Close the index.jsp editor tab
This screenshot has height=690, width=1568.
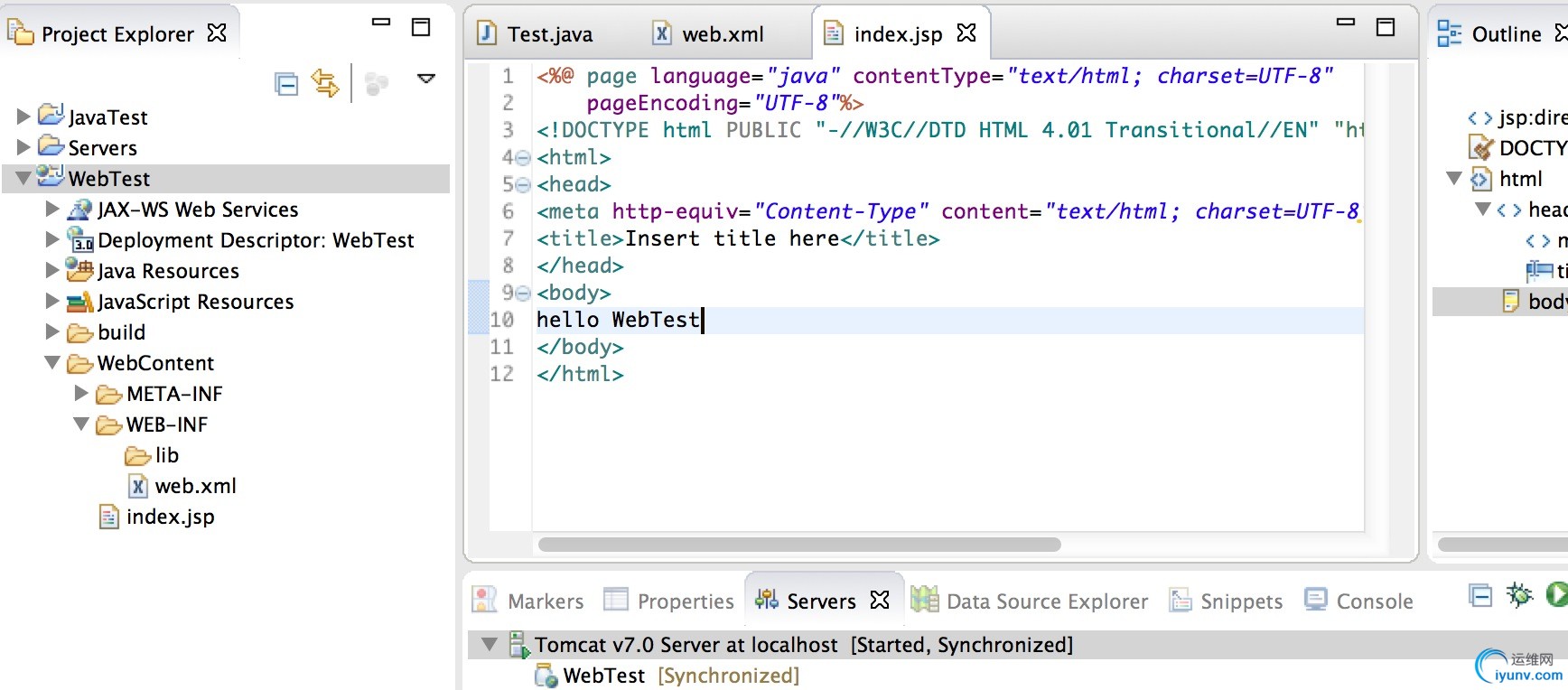[966, 33]
